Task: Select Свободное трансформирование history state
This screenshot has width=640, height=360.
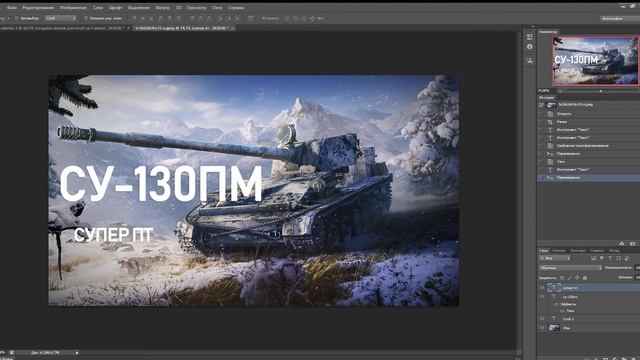Action: [588, 146]
